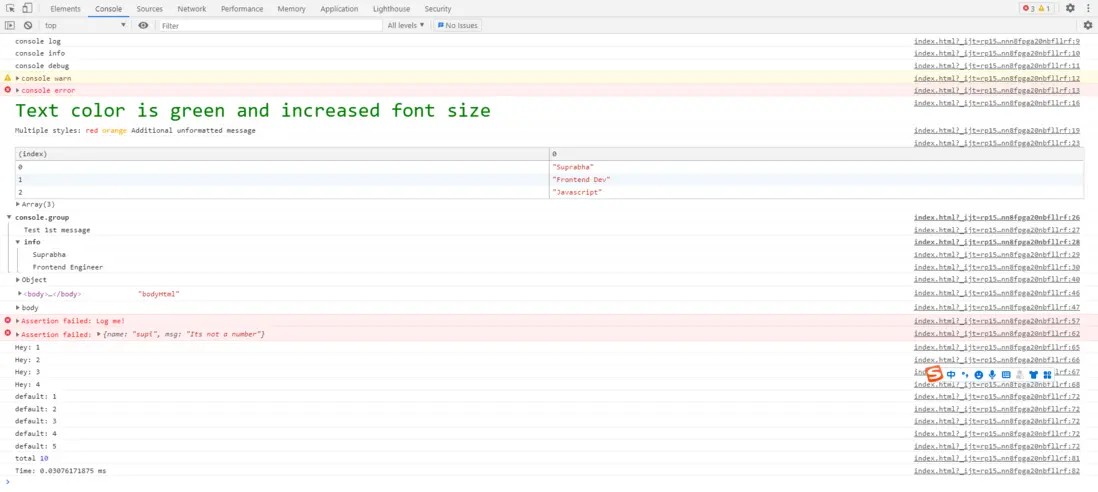Activate the inspect element picker icon

click(11, 8)
